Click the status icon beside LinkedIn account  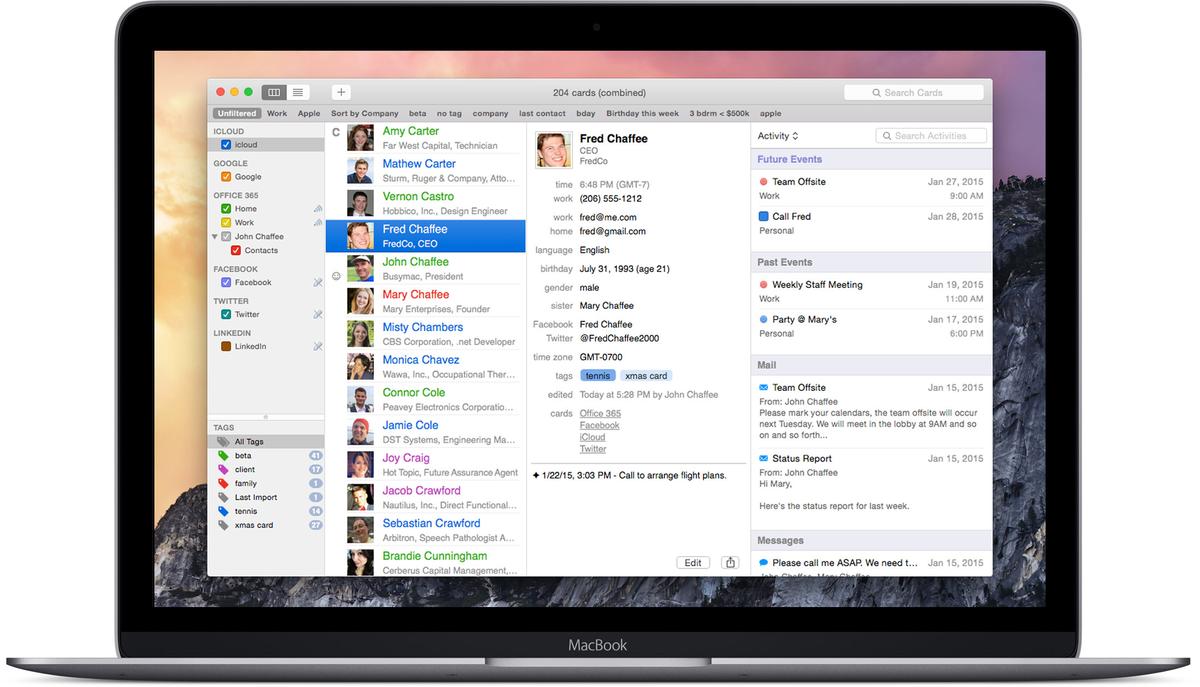[x=318, y=346]
